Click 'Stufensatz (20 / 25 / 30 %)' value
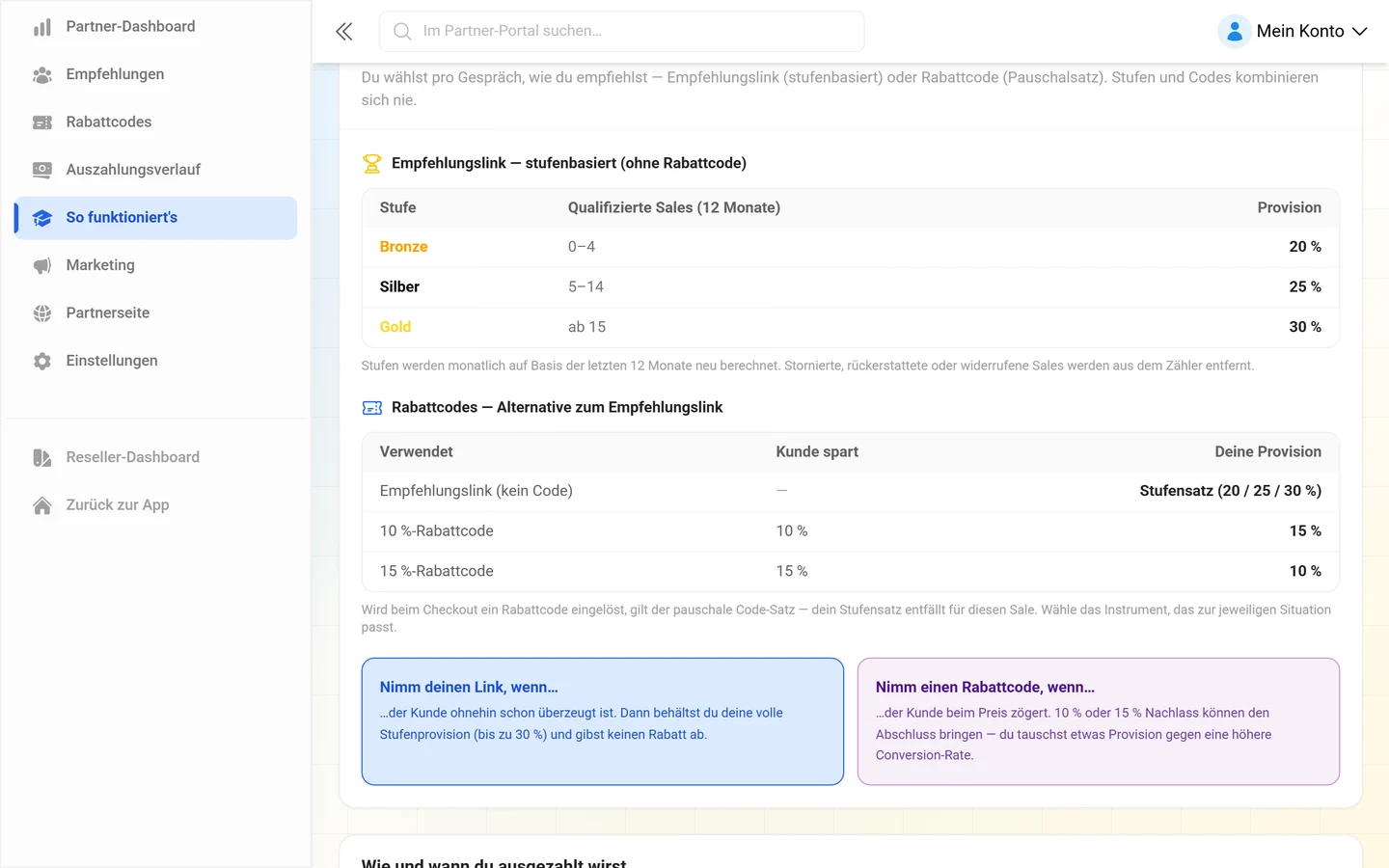 pos(1230,491)
